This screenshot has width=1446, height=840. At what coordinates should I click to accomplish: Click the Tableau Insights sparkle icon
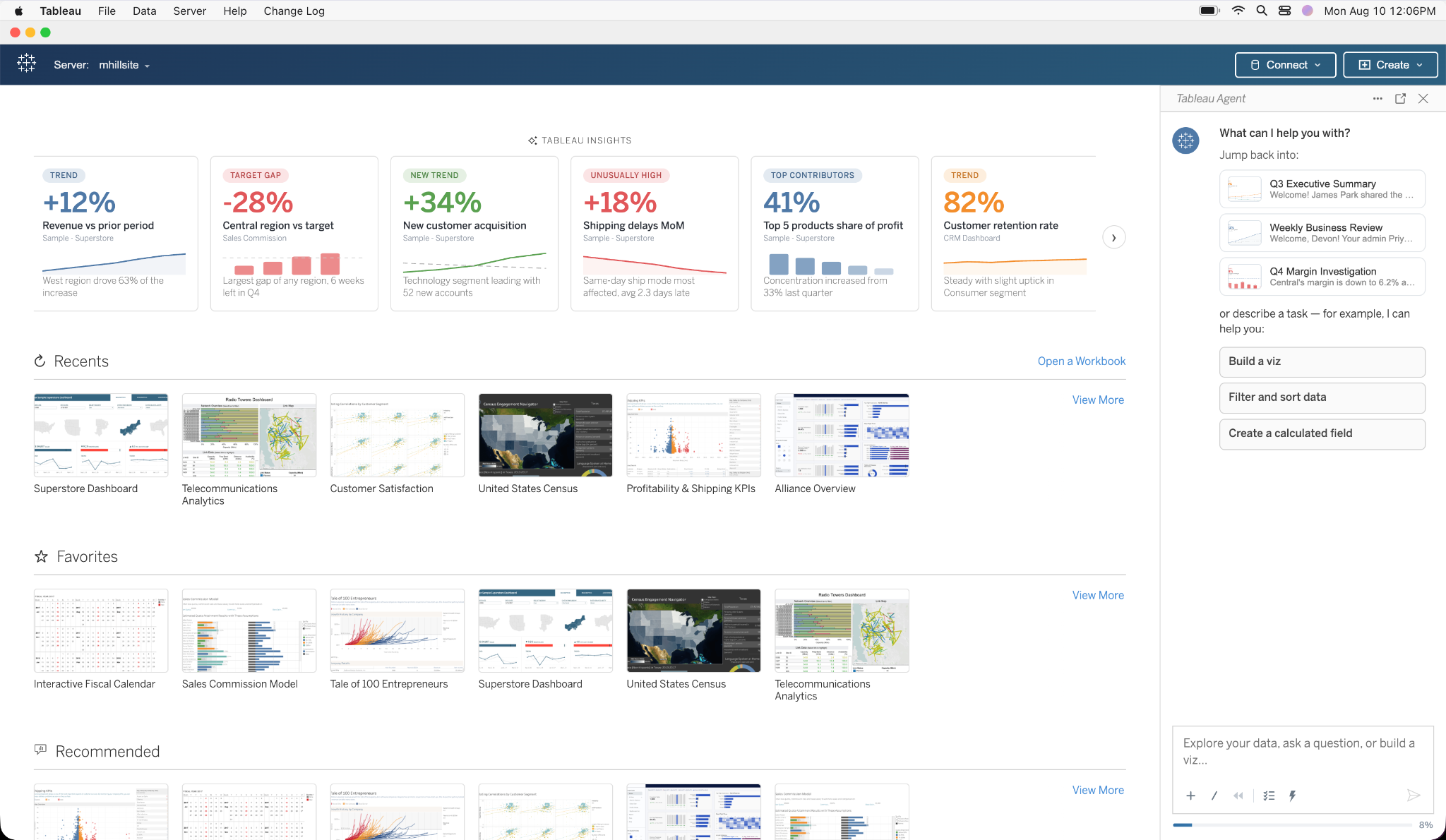pyautogui.click(x=532, y=140)
